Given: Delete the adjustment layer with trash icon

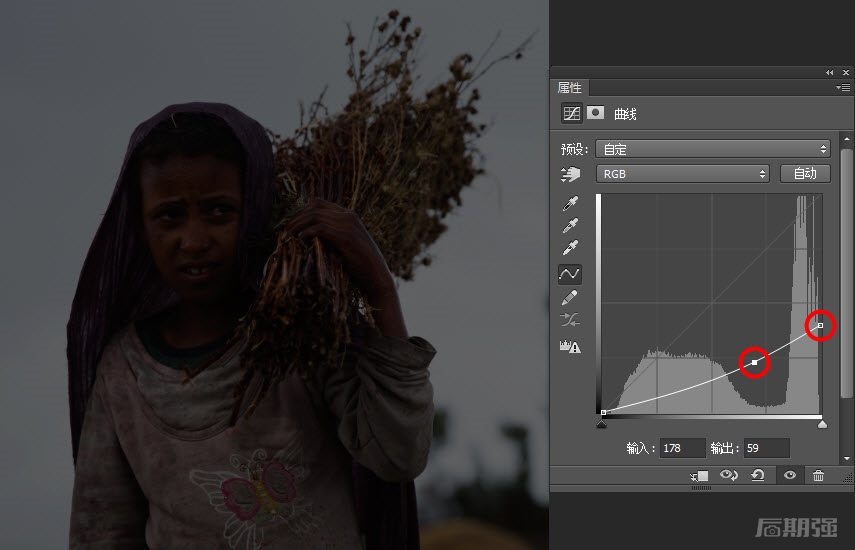Looking at the screenshot, I should 818,475.
